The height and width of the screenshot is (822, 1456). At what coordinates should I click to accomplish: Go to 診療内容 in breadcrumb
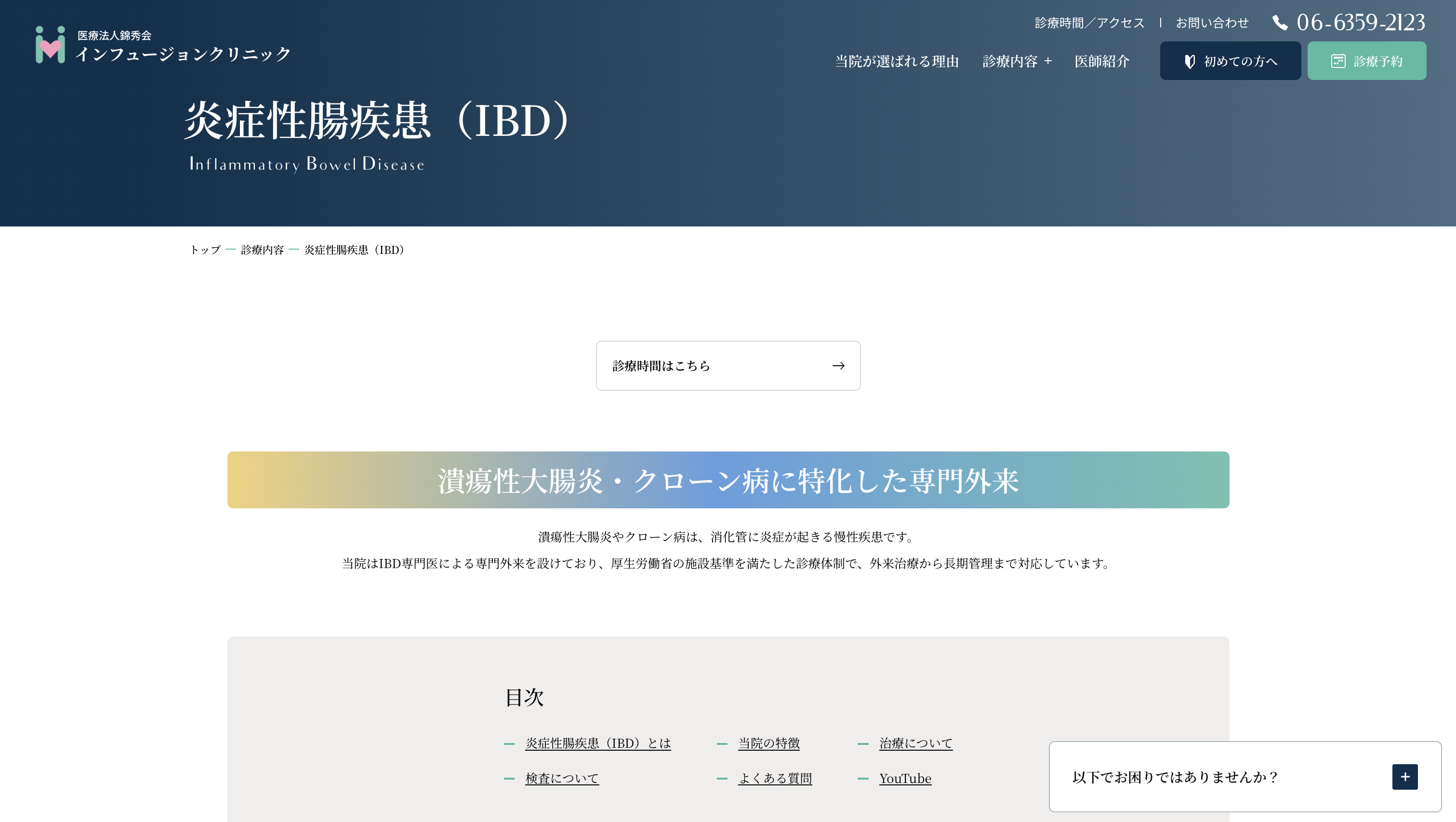pyautogui.click(x=262, y=250)
